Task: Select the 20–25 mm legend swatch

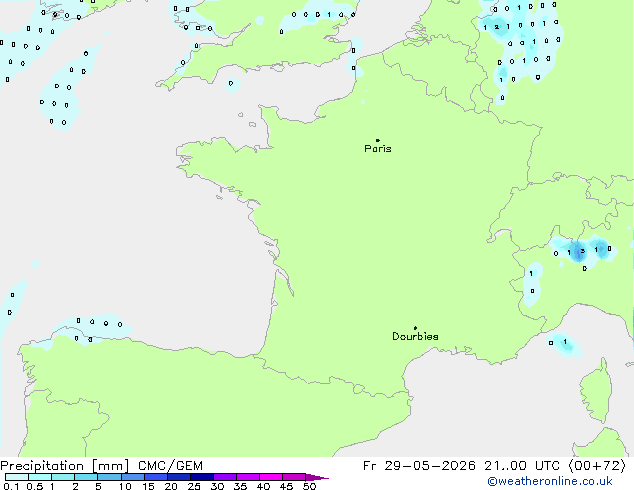Action: [179, 477]
